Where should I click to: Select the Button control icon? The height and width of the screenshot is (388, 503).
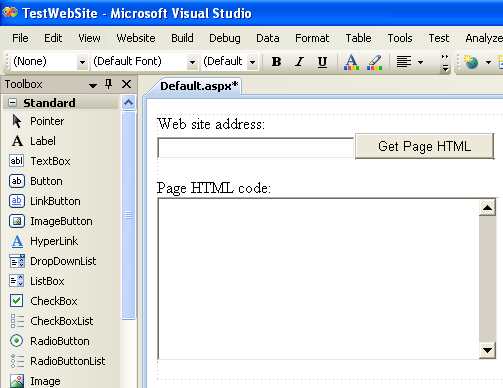(17, 181)
